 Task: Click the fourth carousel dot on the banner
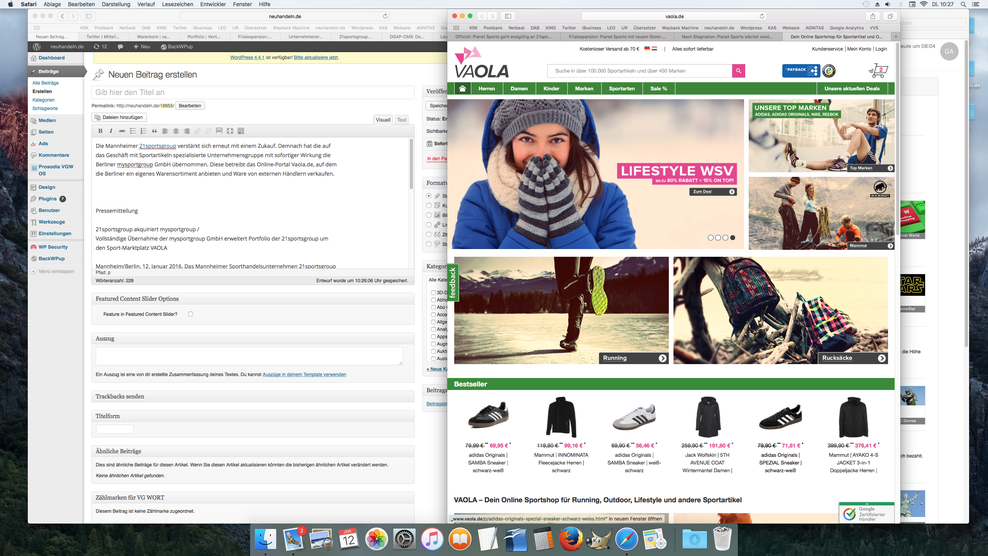pyautogui.click(x=732, y=238)
